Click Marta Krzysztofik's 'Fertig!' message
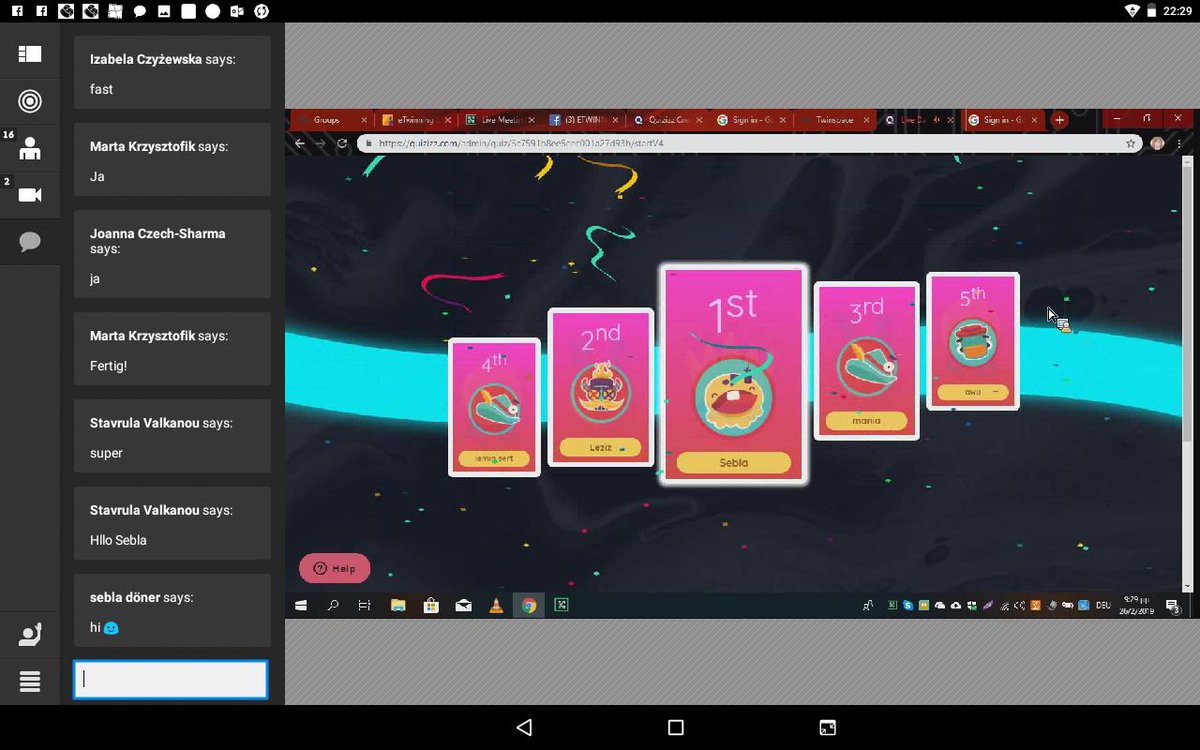This screenshot has width=1200, height=750. coord(173,348)
